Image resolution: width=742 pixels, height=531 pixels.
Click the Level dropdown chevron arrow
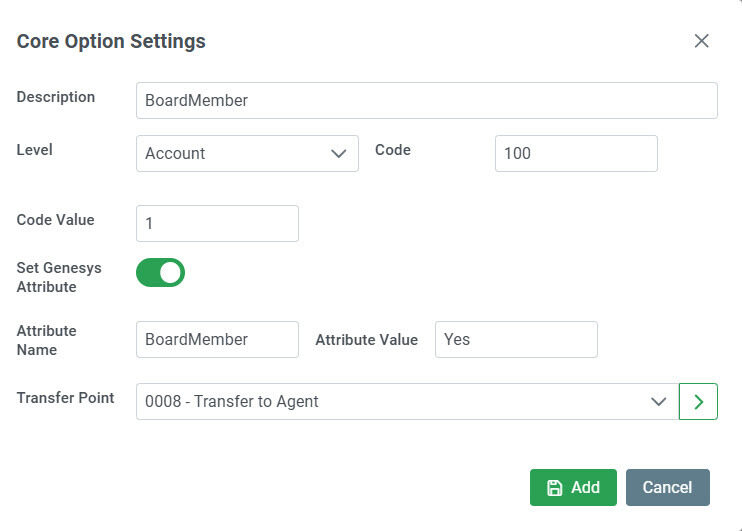coord(338,153)
